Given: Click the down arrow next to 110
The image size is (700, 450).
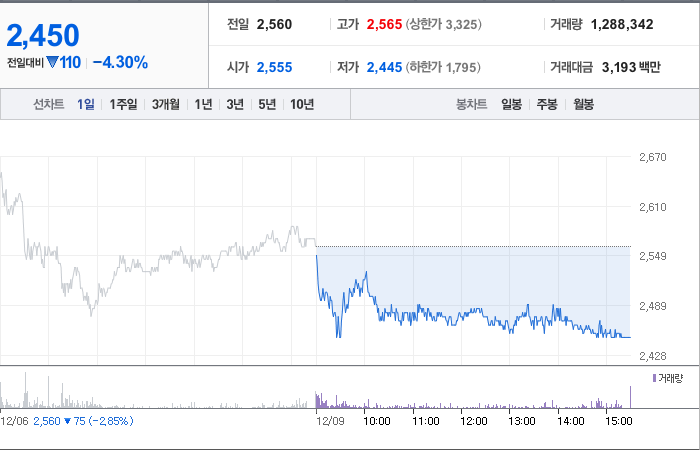Looking at the screenshot, I should pos(52,62).
